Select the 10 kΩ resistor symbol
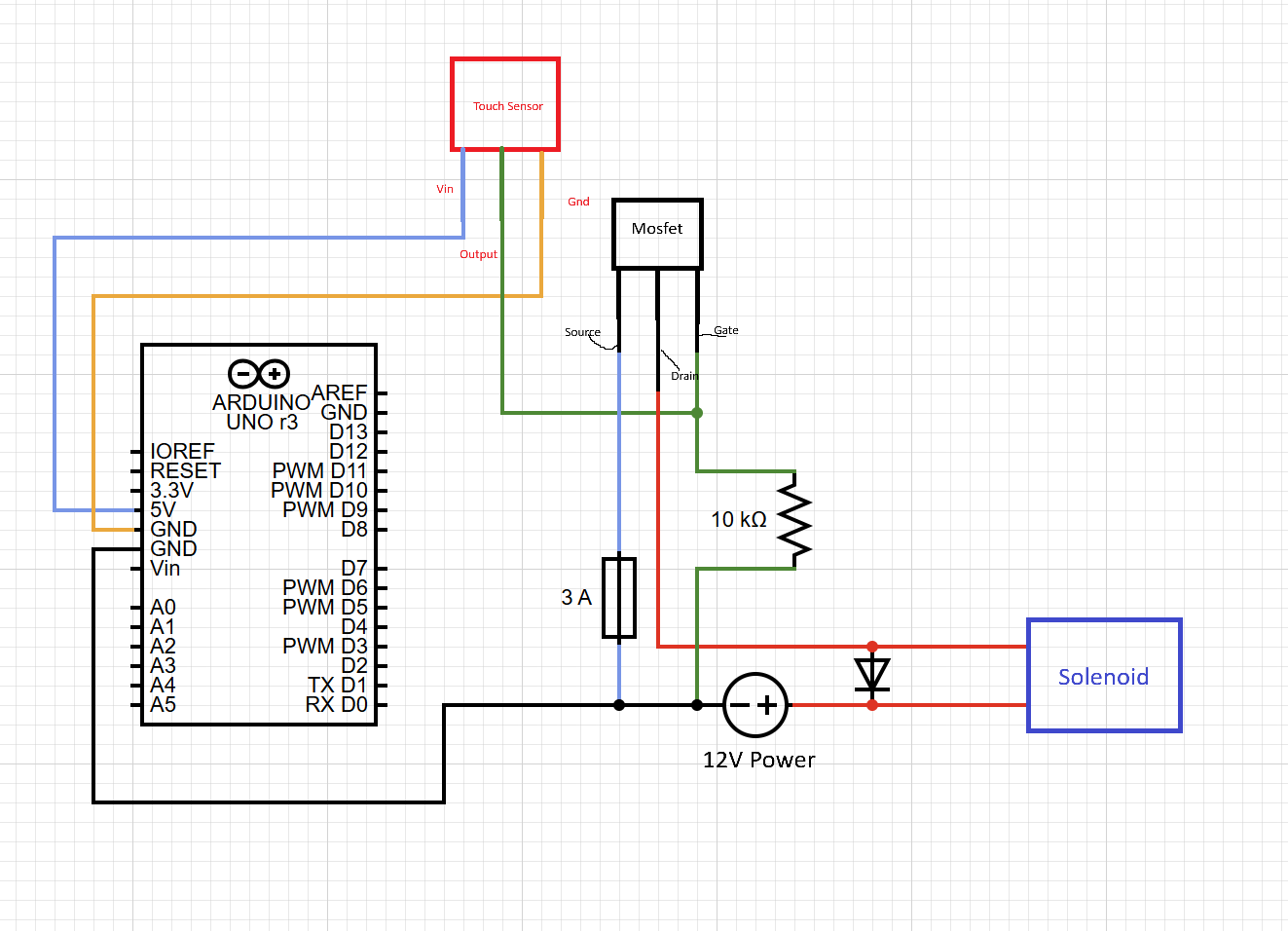 (x=794, y=519)
